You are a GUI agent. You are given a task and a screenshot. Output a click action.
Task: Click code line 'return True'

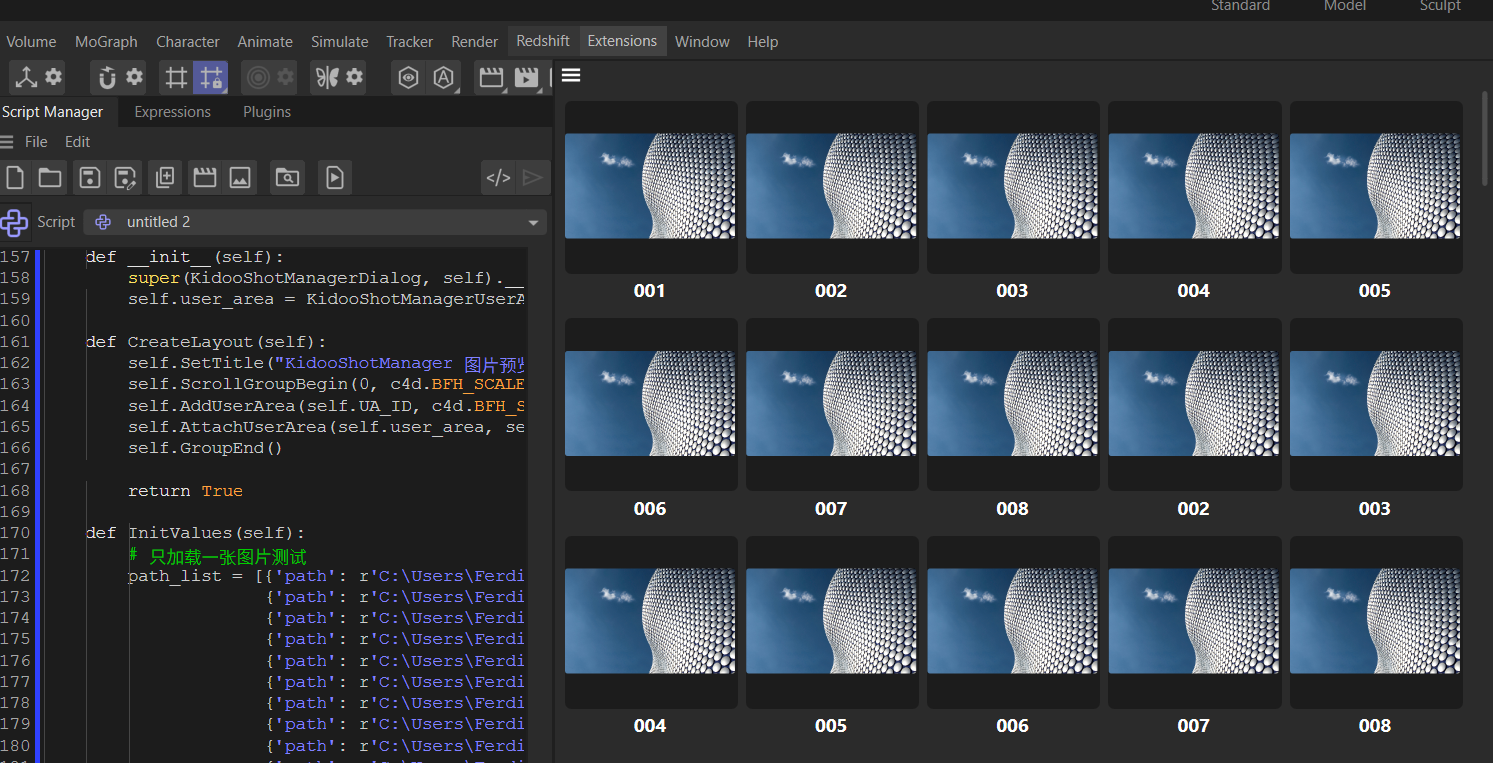coord(185,491)
